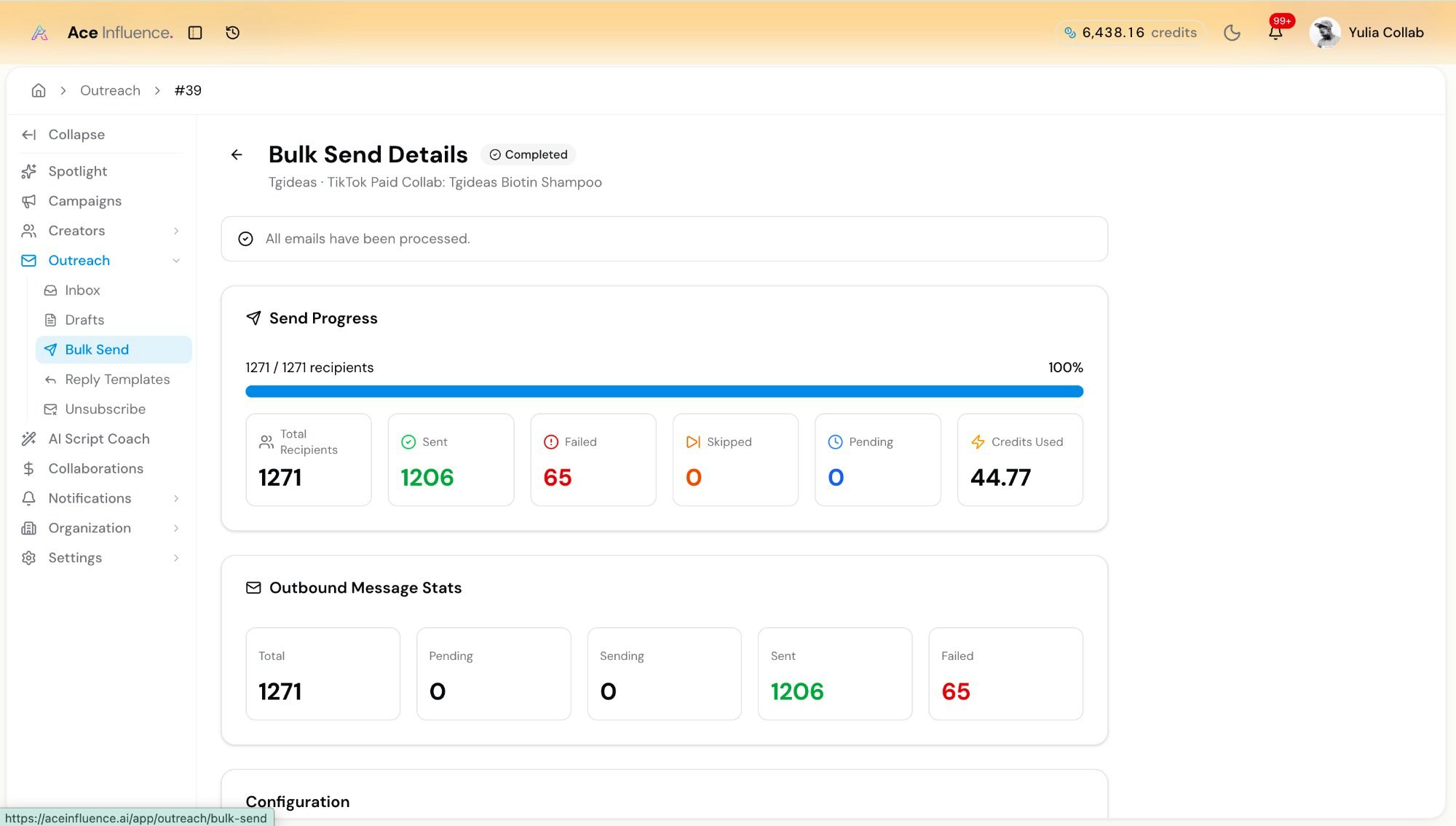Screen dimensions: 1456x826
Task: Click the Ace Influence logo icon
Action: 40,33
